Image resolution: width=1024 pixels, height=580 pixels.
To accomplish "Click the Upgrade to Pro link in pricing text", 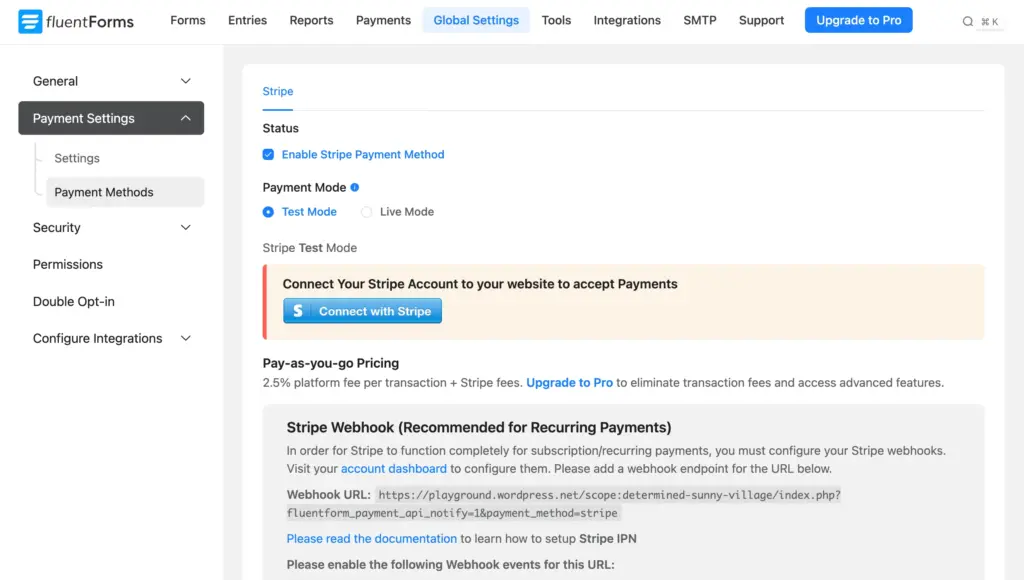I will pyautogui.click(x=569, y=382).
